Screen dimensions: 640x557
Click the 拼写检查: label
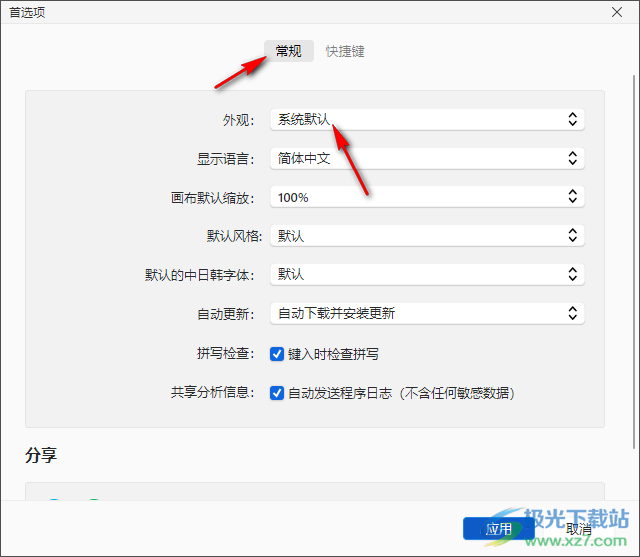(226, 353)
